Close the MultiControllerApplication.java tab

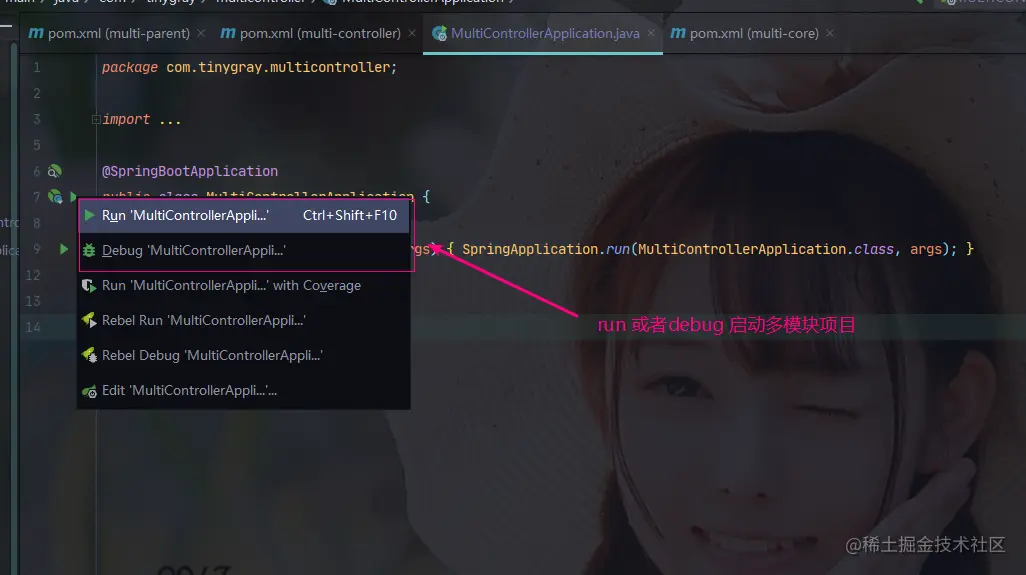click(x=651, y=33)
